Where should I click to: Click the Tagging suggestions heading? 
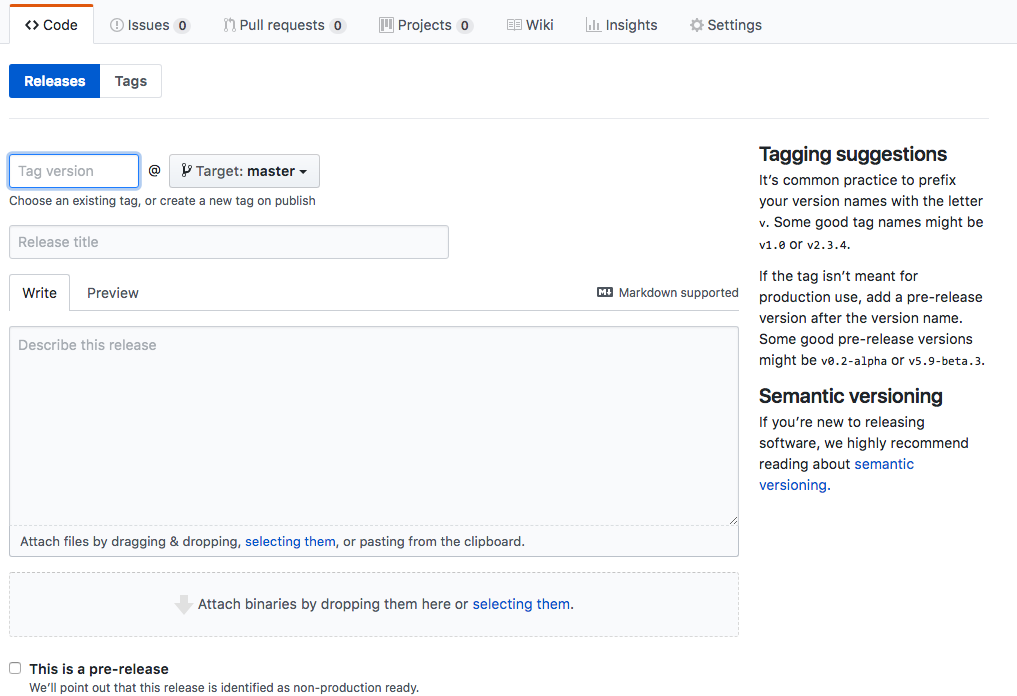[x=853, y=154]
